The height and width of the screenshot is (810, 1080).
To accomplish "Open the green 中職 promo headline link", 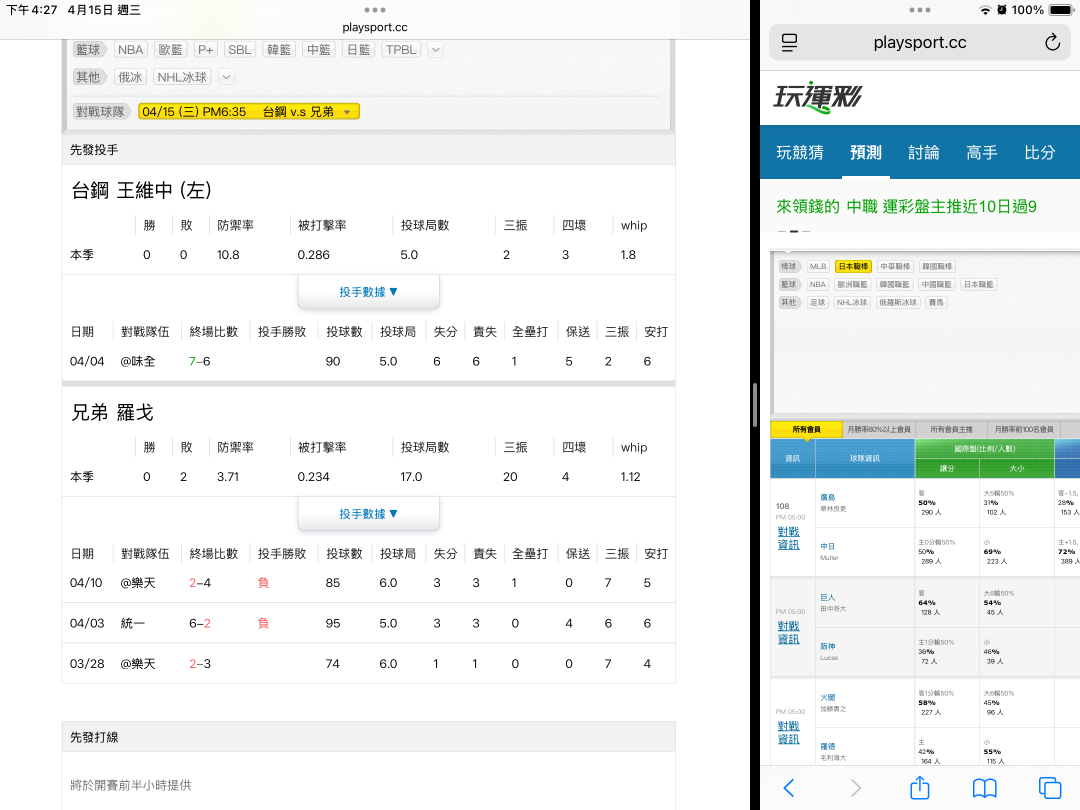I will 906,206.
